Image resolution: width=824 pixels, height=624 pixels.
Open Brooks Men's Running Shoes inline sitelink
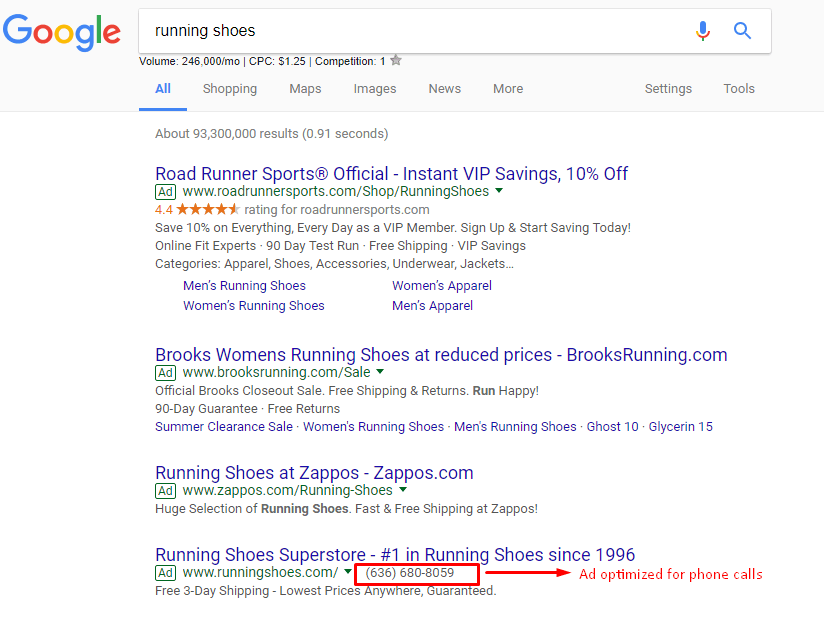coord(516,426)
